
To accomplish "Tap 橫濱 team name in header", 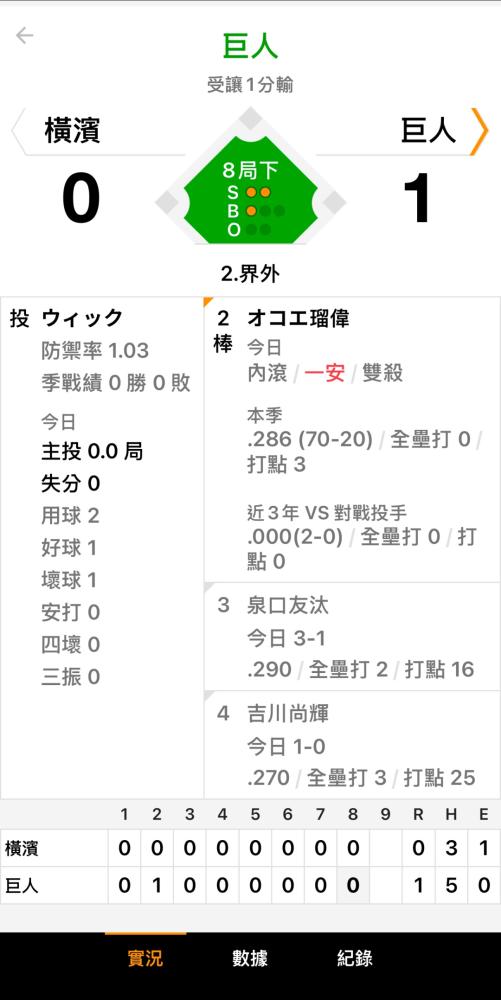I will [x=72, y=131].
